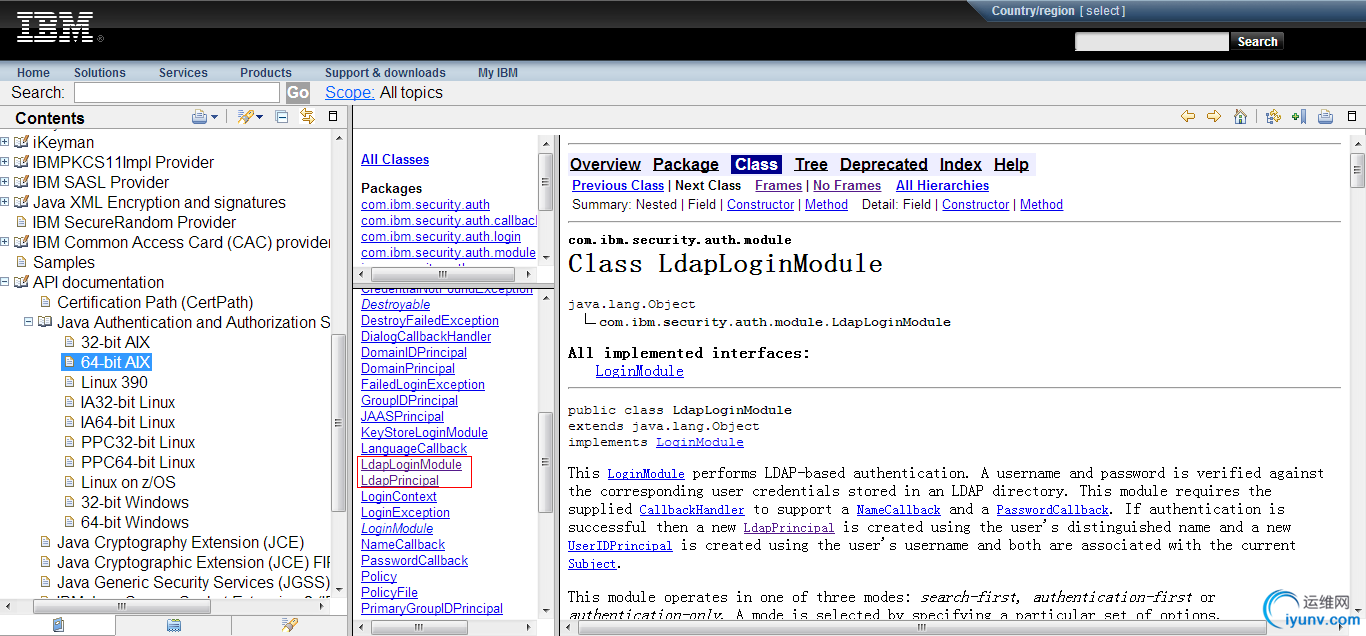Viewport: 1366px width, 636px height.
Task: Click the Previous Class link
Action: (x=618, y=185)
